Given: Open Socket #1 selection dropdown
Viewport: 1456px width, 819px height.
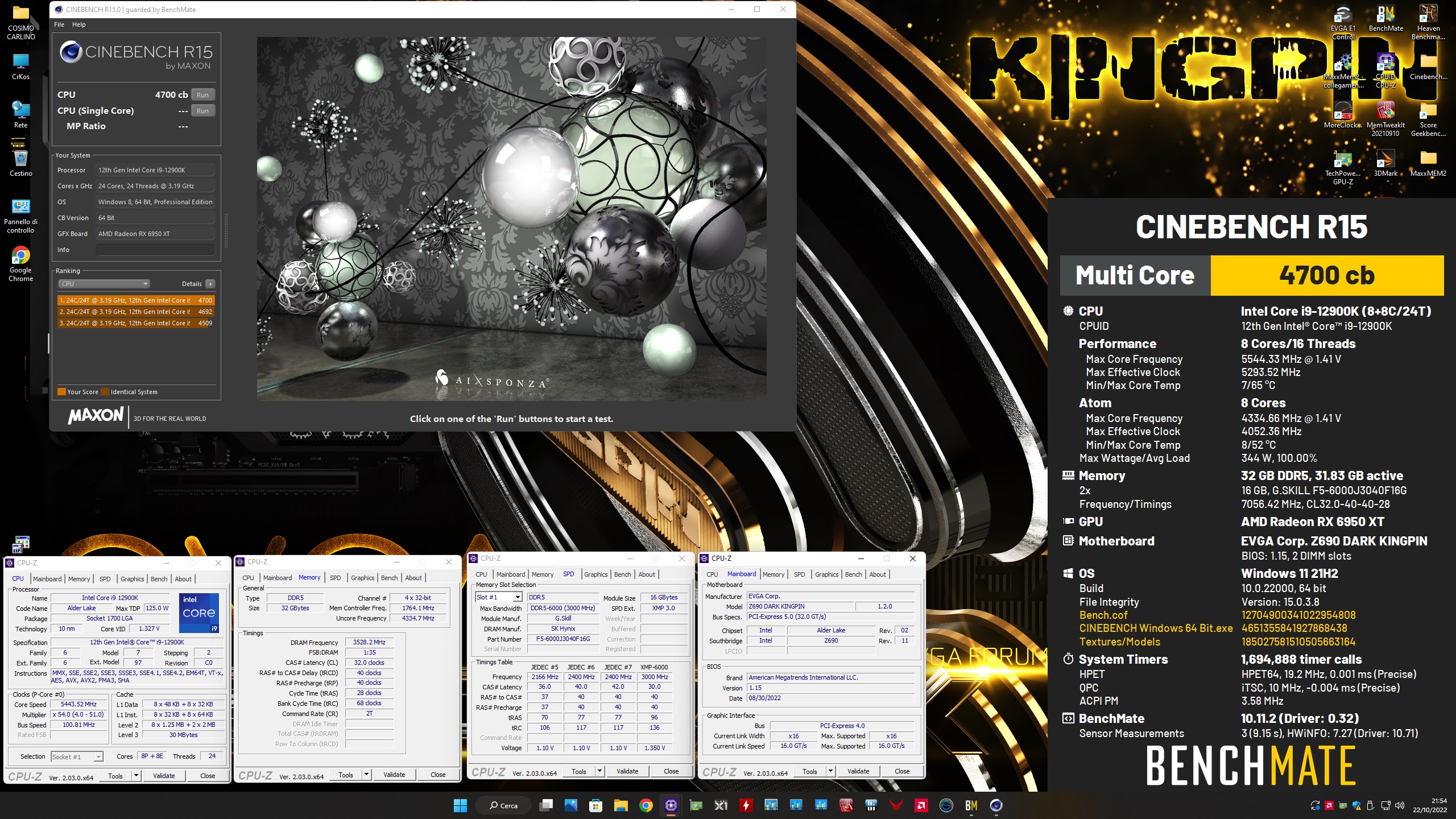Looking at the screenshot, I should [x=77, y=756].
